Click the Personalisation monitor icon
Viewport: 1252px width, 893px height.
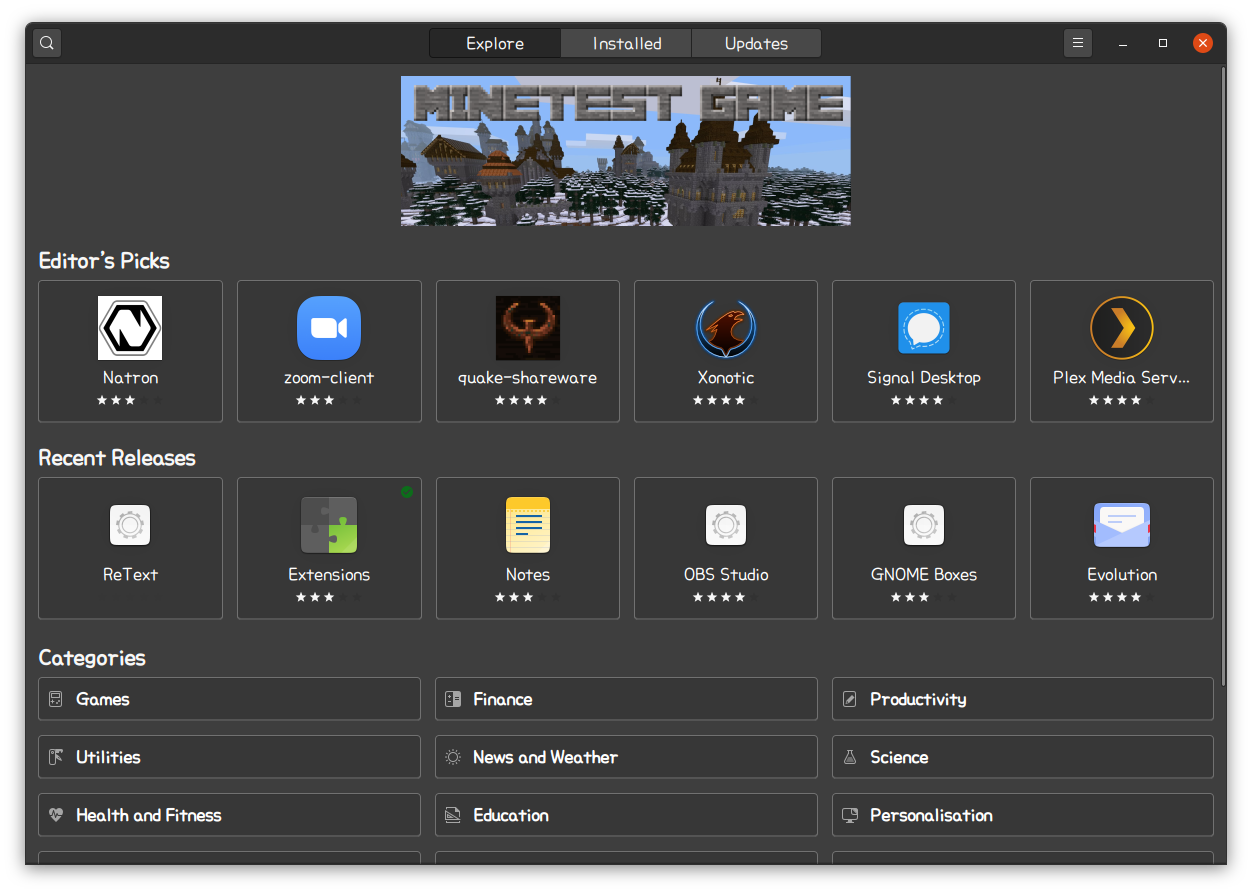pyautogui.click(x=850, y=815)
